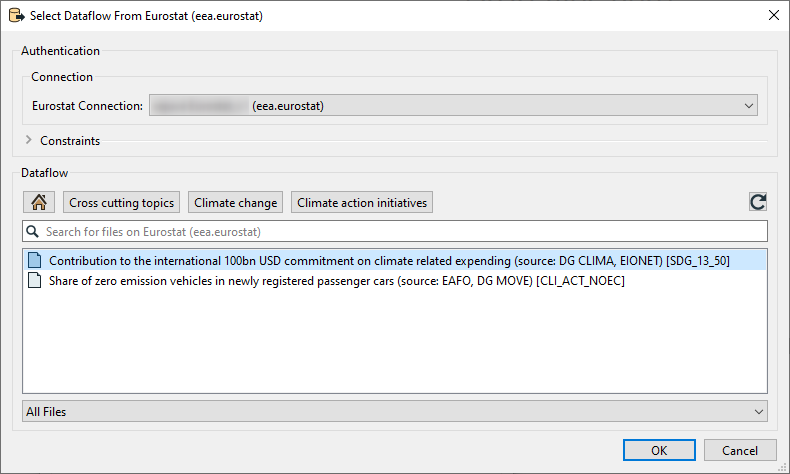Select the 100bn USD commitment dataflow

coord(389,260)
